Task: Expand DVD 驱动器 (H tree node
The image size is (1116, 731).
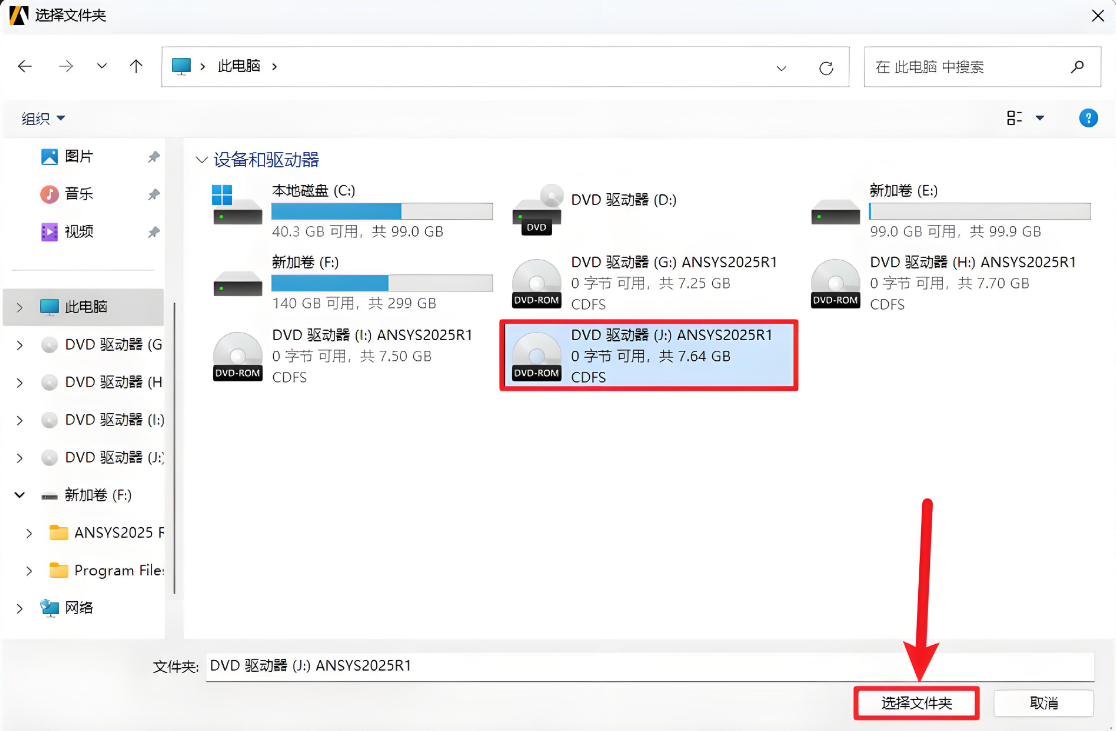Action: (19, 383)
